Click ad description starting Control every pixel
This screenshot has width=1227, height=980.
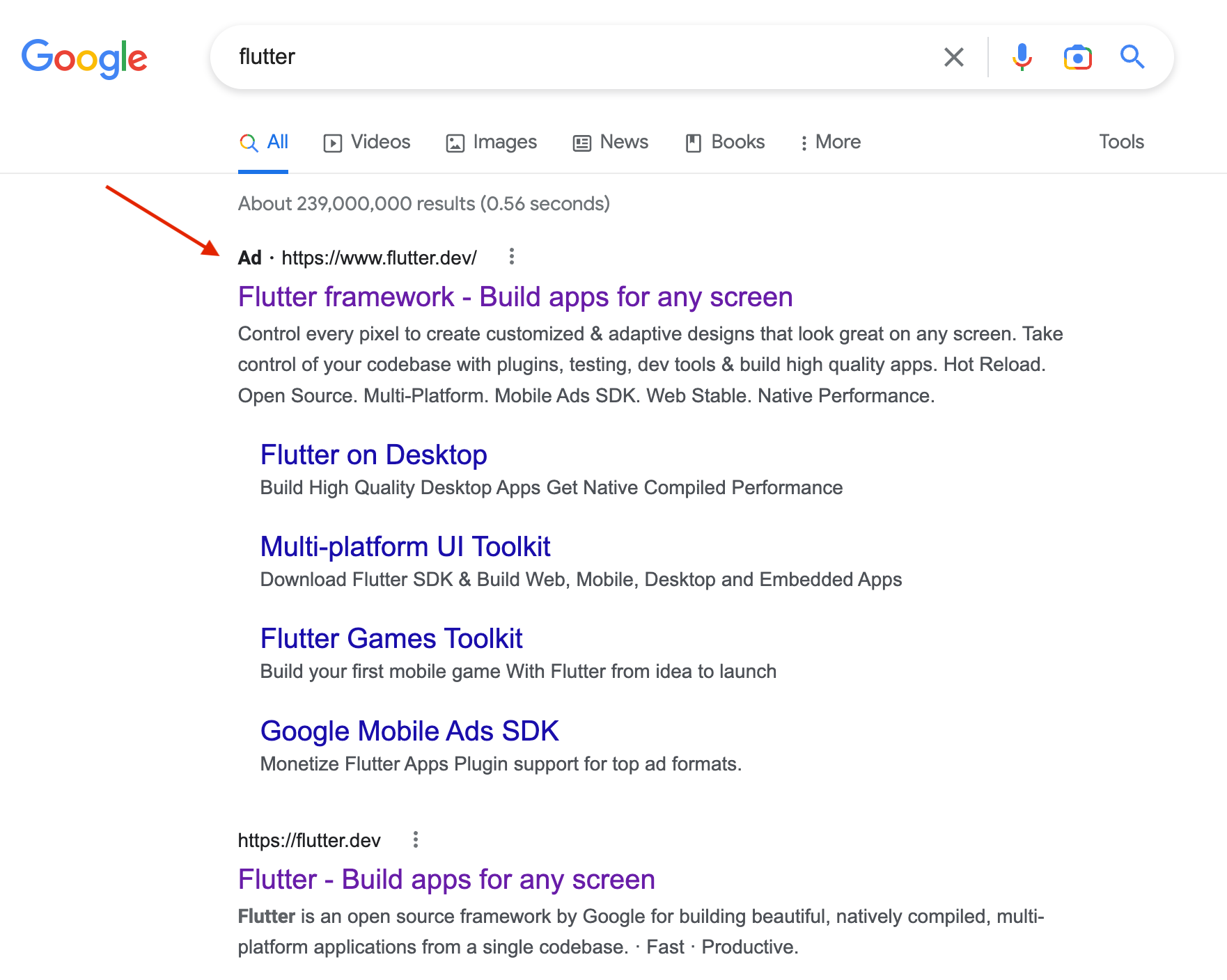click(650, 365)
